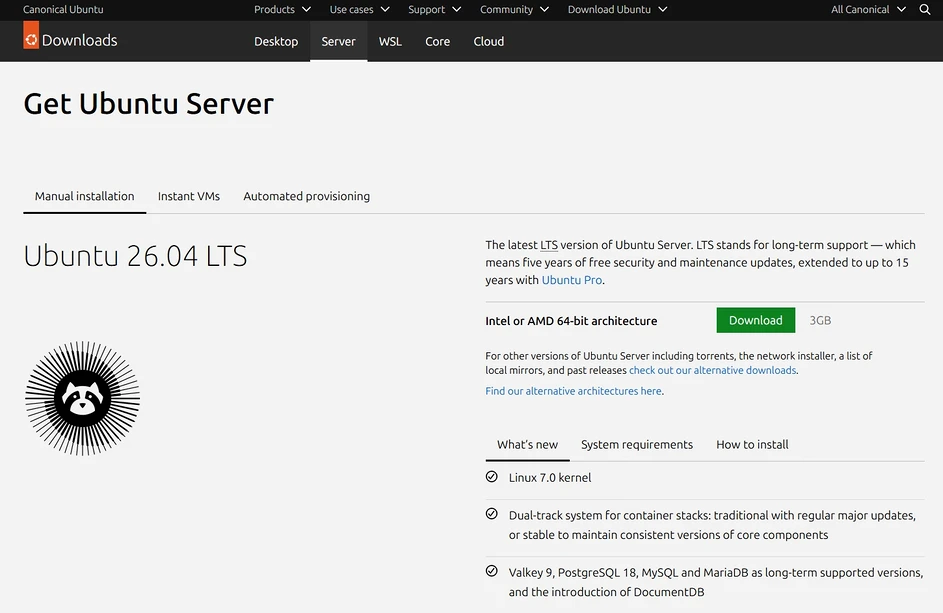The width and height of the screenshot is (943, 613).
Task: Click check icon beside Dual-track system item
Action: [491, 514]
